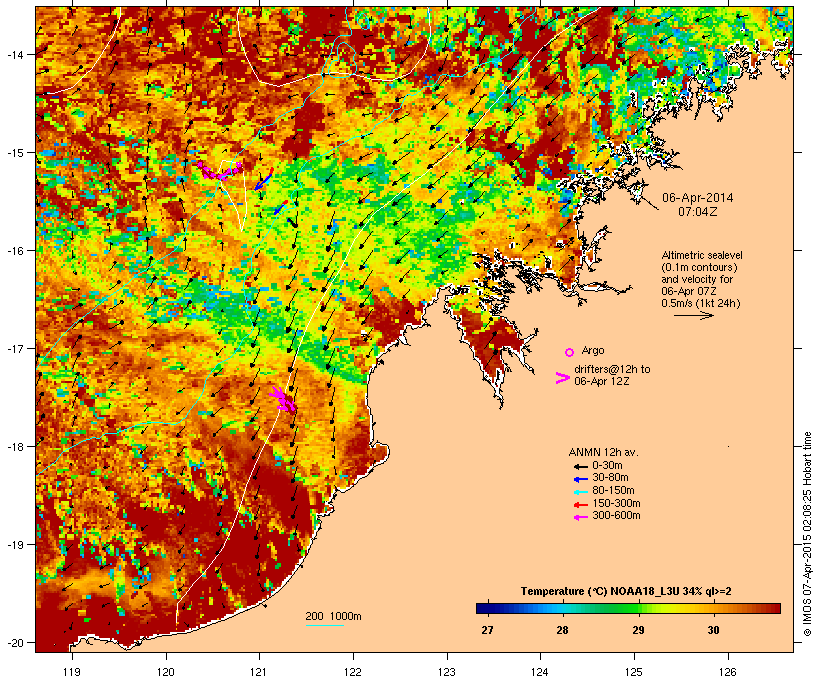
Task: Click the longitude axis label 122
Action: (x=353, y=672)
